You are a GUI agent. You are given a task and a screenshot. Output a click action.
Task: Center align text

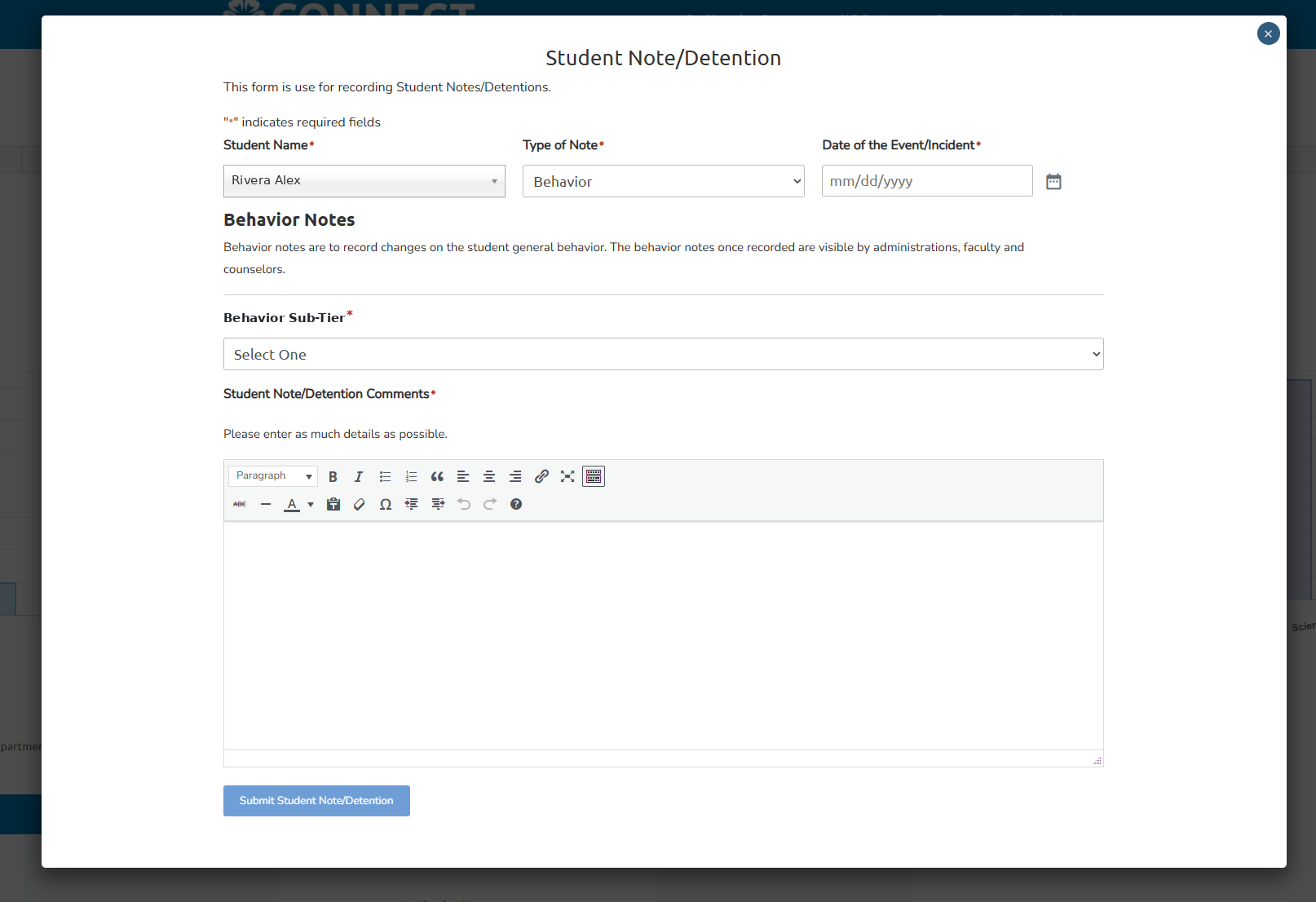click(489, 476)
